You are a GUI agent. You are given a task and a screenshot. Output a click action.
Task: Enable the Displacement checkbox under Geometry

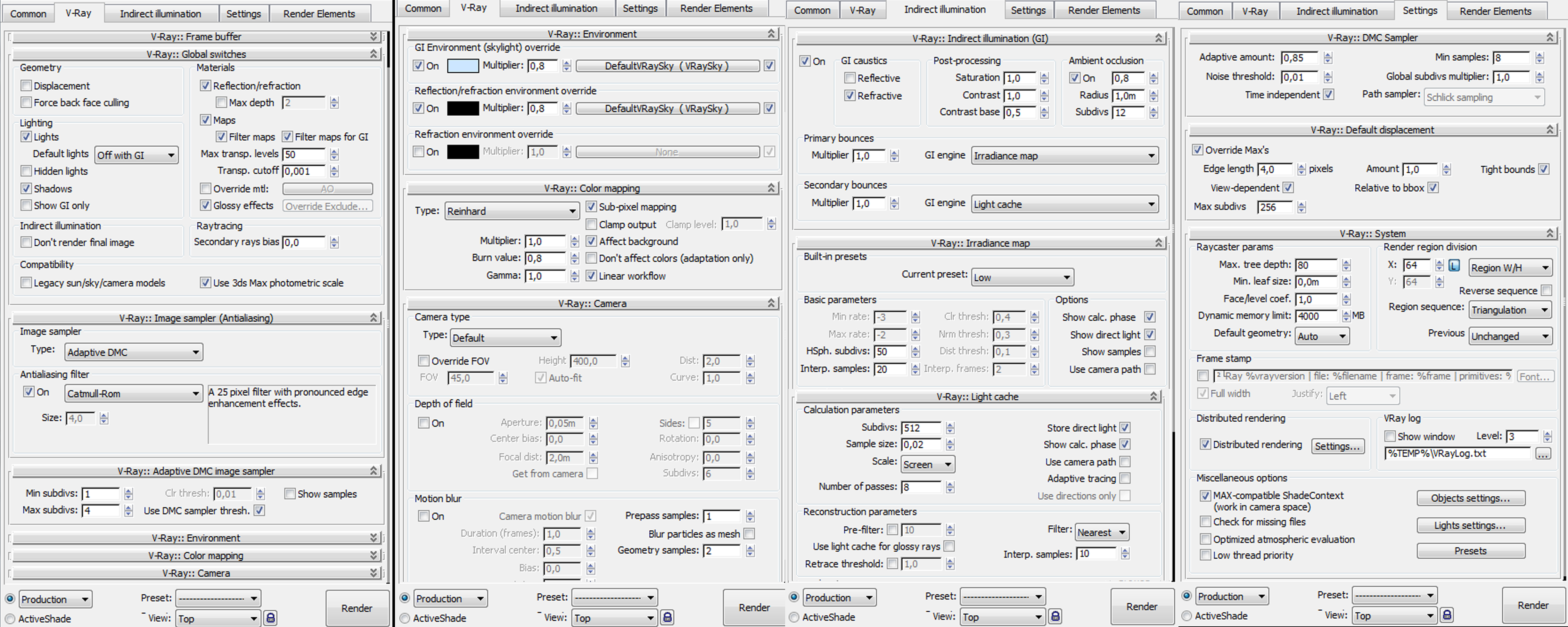point(26,86)
